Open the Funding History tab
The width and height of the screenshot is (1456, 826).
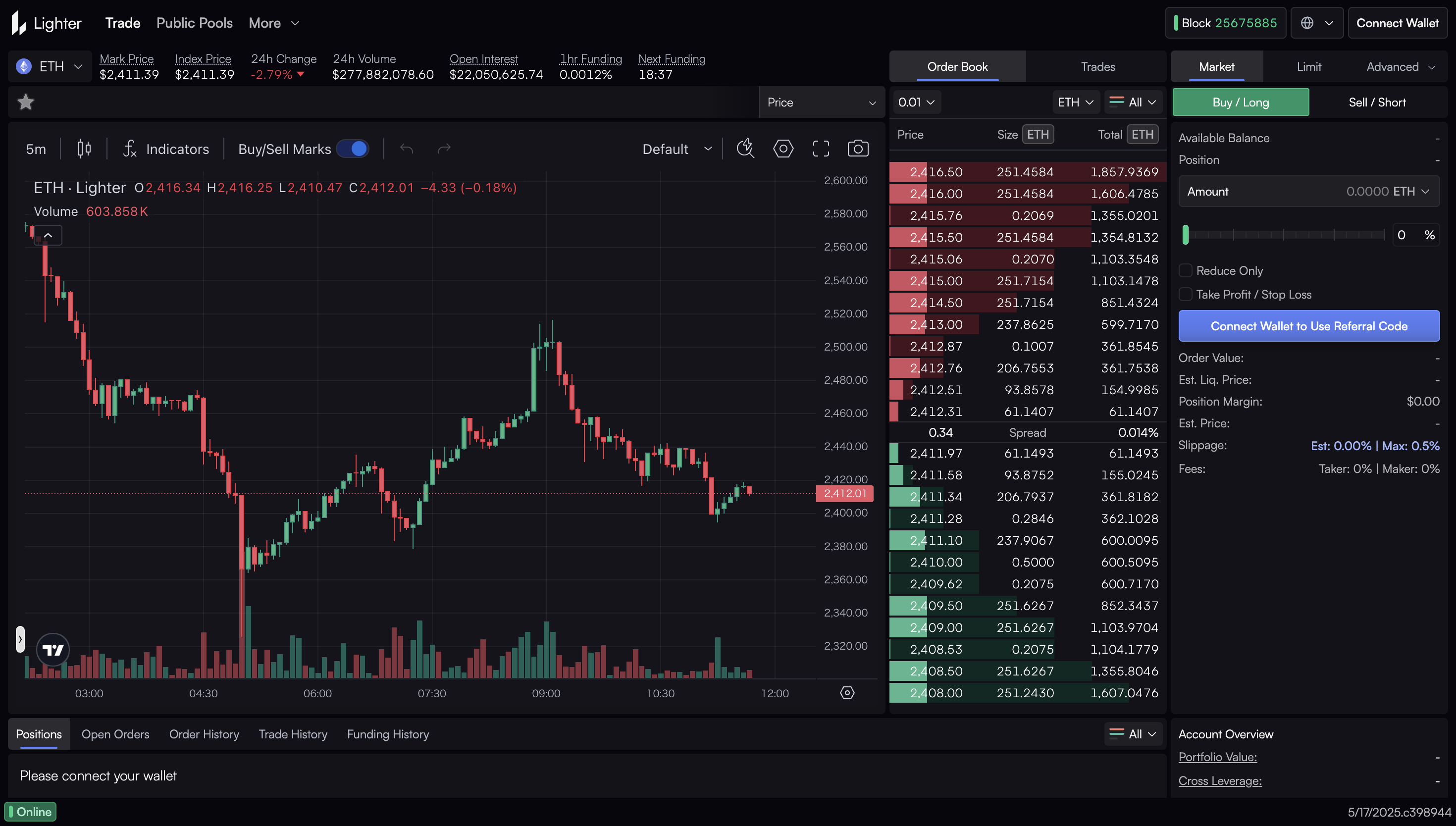[388, 733]
